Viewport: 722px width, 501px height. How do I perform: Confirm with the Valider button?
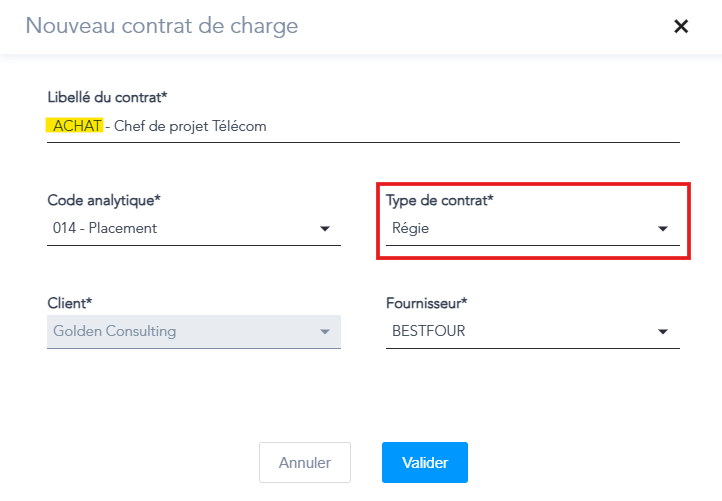[424, 463]
